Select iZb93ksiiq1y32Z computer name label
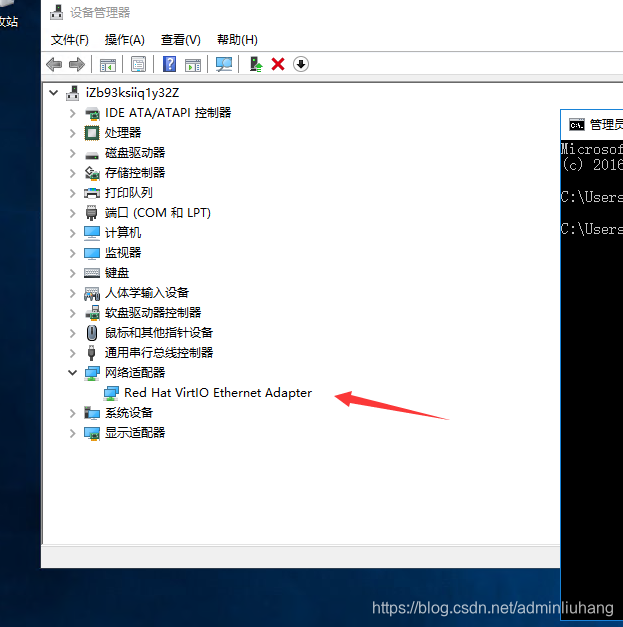 [x=132, y=93]
